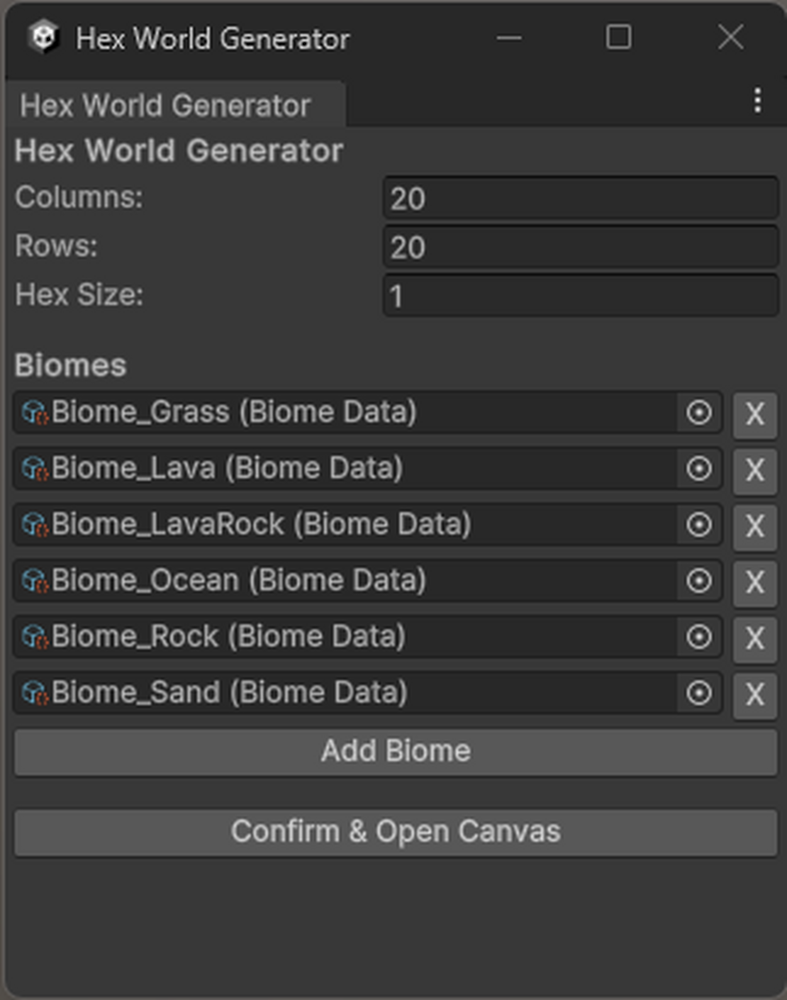The width and height of the screenshot is (787, 1000).
Task: Open the object picker for Biome_Grass
Action: 699,413
